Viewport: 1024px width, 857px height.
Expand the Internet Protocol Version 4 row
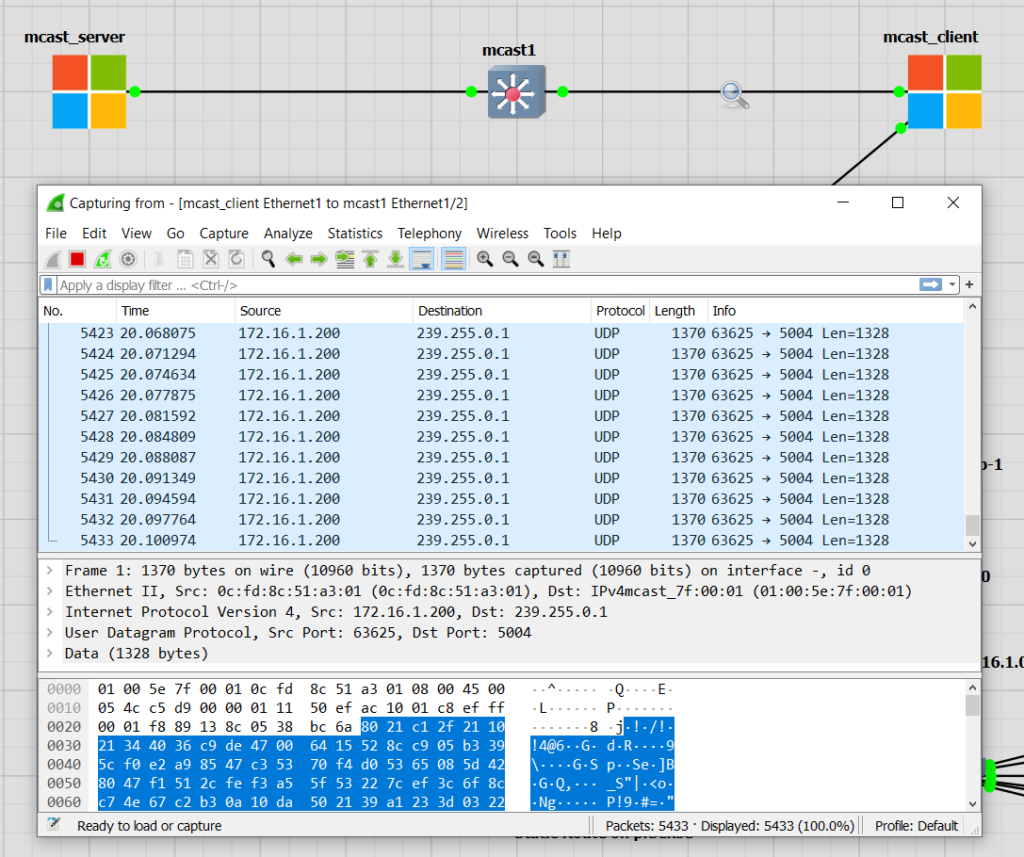[x=46, y=612]
